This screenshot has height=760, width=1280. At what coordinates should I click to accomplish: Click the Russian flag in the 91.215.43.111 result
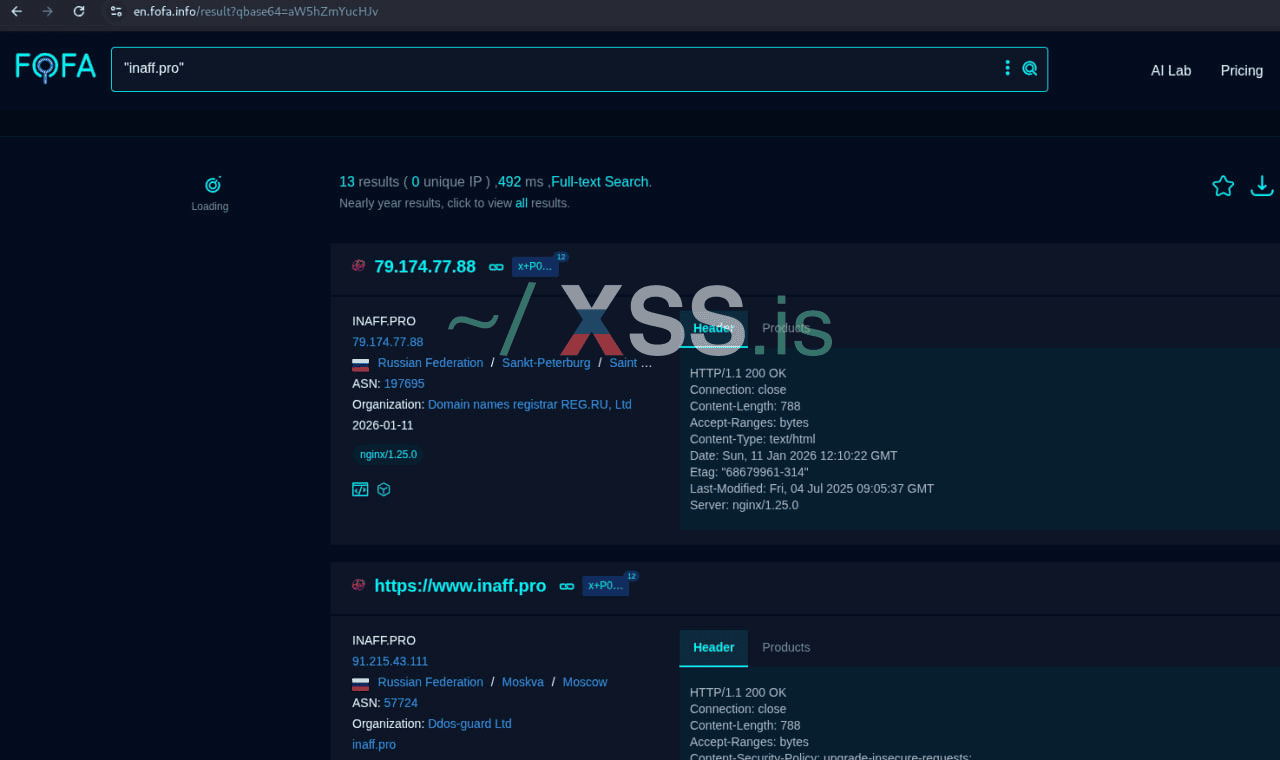click(361, 683)
